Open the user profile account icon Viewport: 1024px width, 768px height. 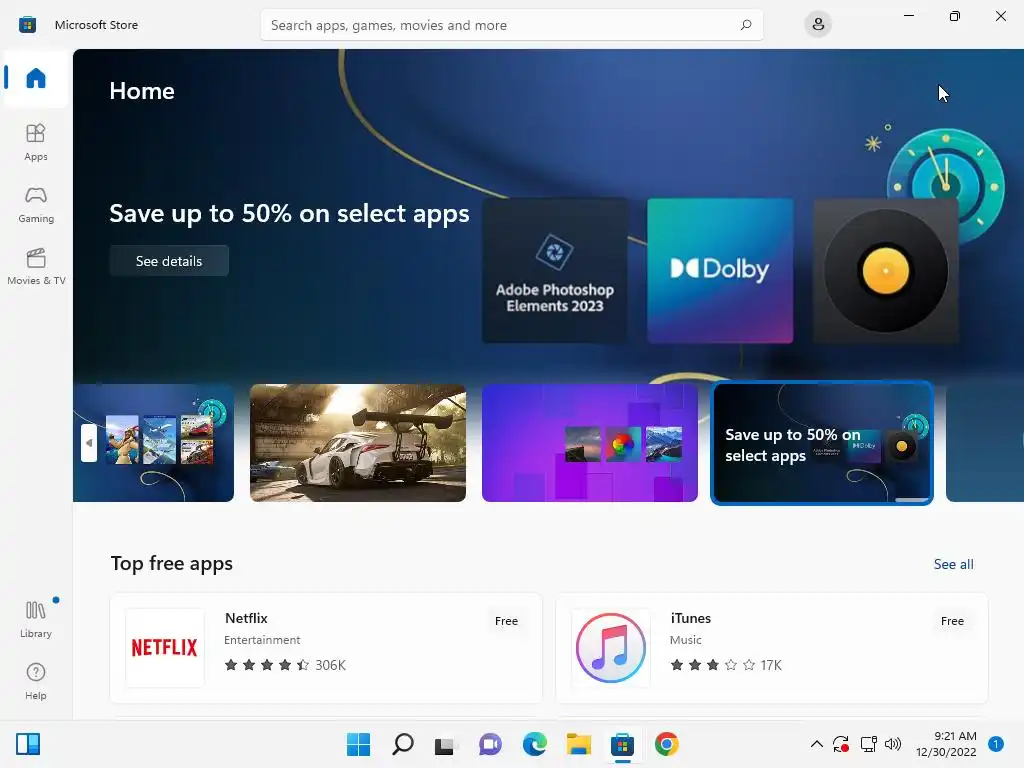(x=818, y=25)
